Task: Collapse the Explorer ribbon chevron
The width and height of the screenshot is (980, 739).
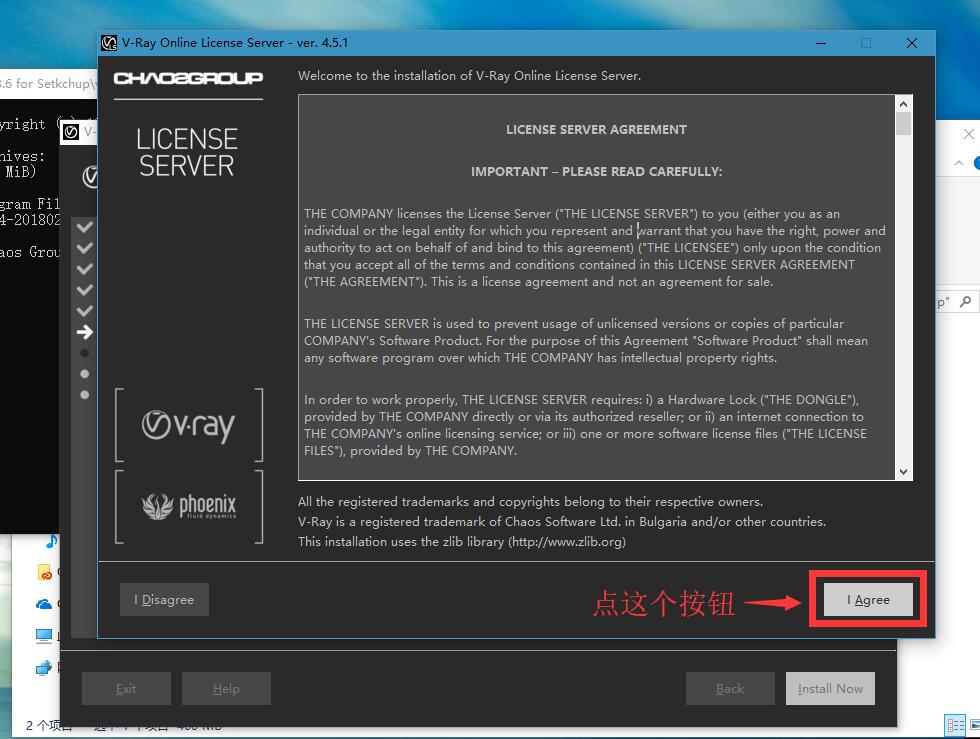Action: pyautogui.click(x=959, y=163)
